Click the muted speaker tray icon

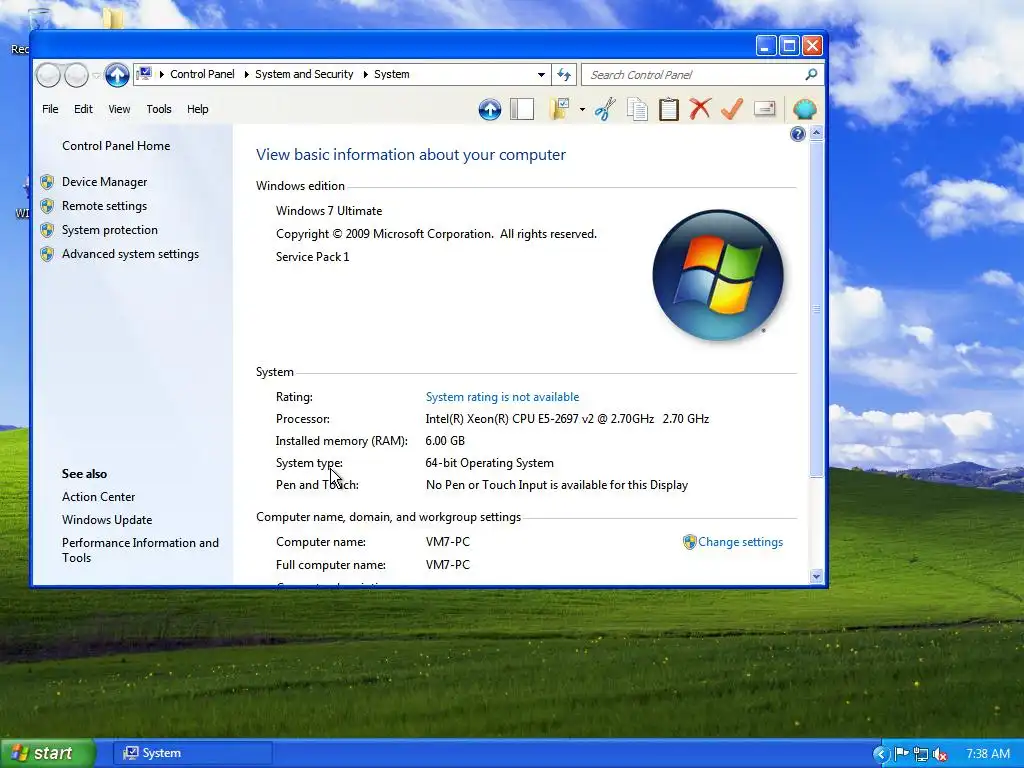pyautogui.click(x=940, y=754)
